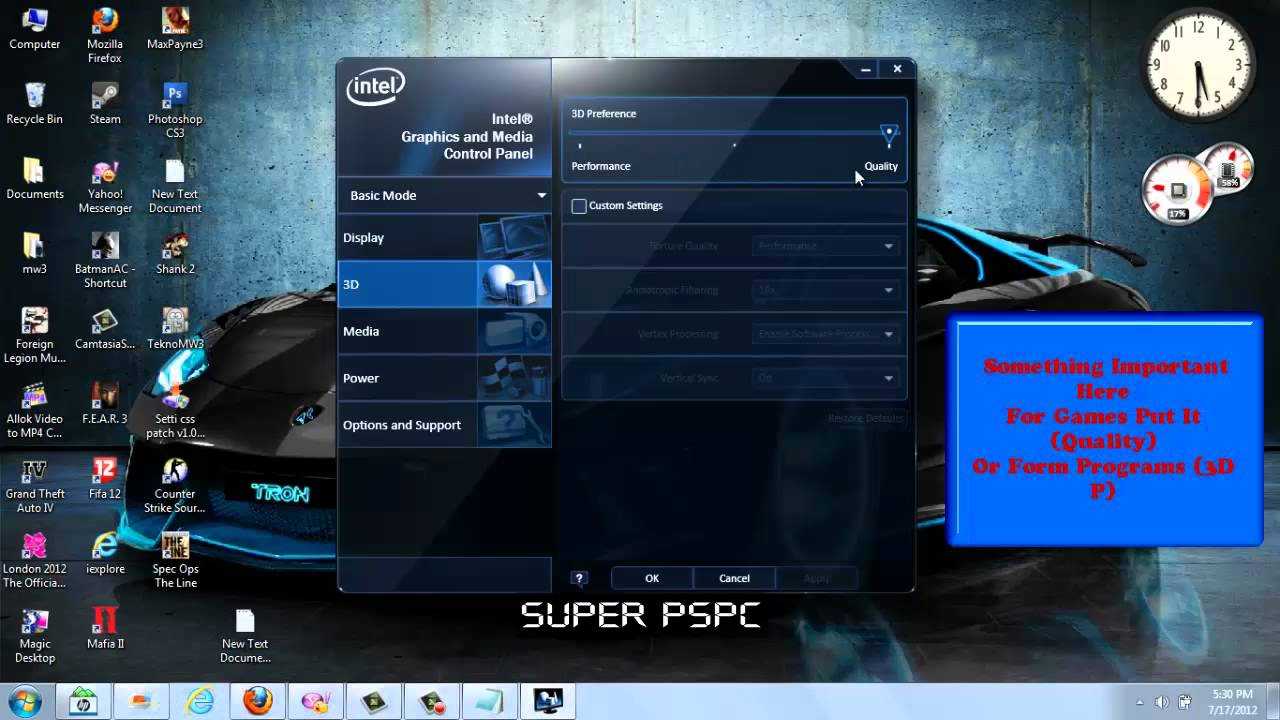Open the Recycle Bin icon
This screenshot has height=720, width=1280.
coord(35,104)
